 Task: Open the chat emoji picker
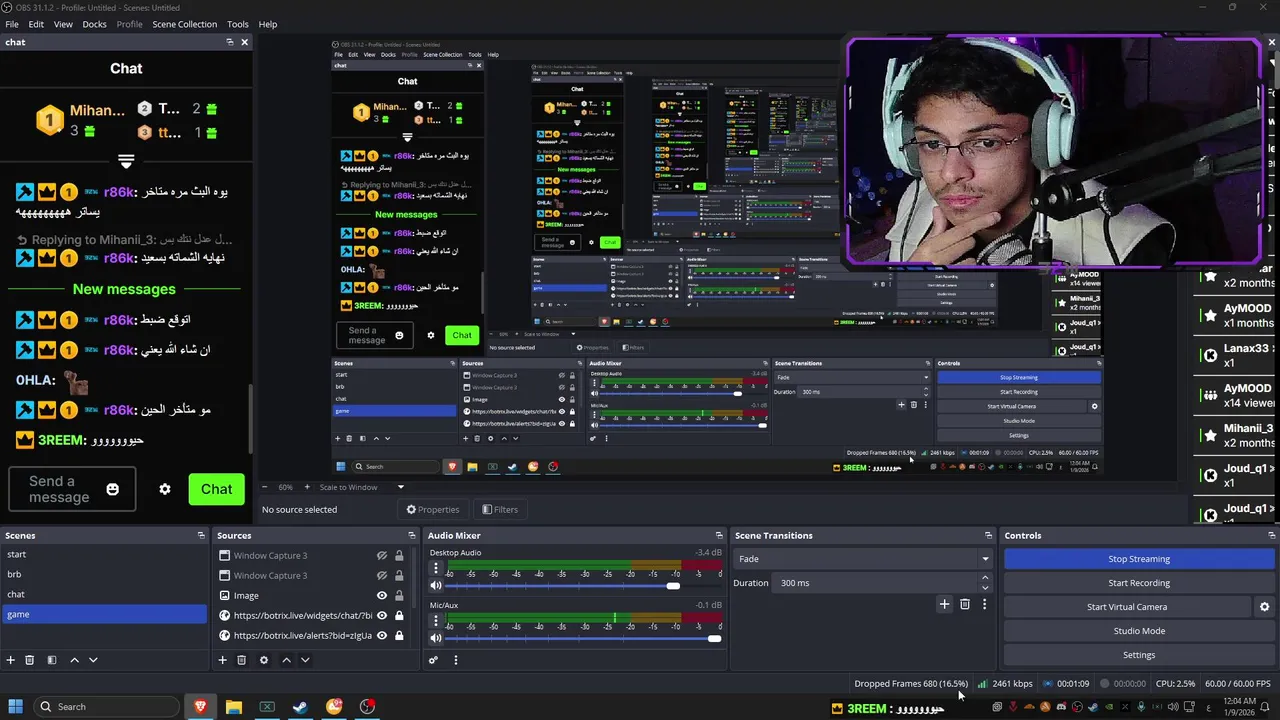[x=113, y=489]
